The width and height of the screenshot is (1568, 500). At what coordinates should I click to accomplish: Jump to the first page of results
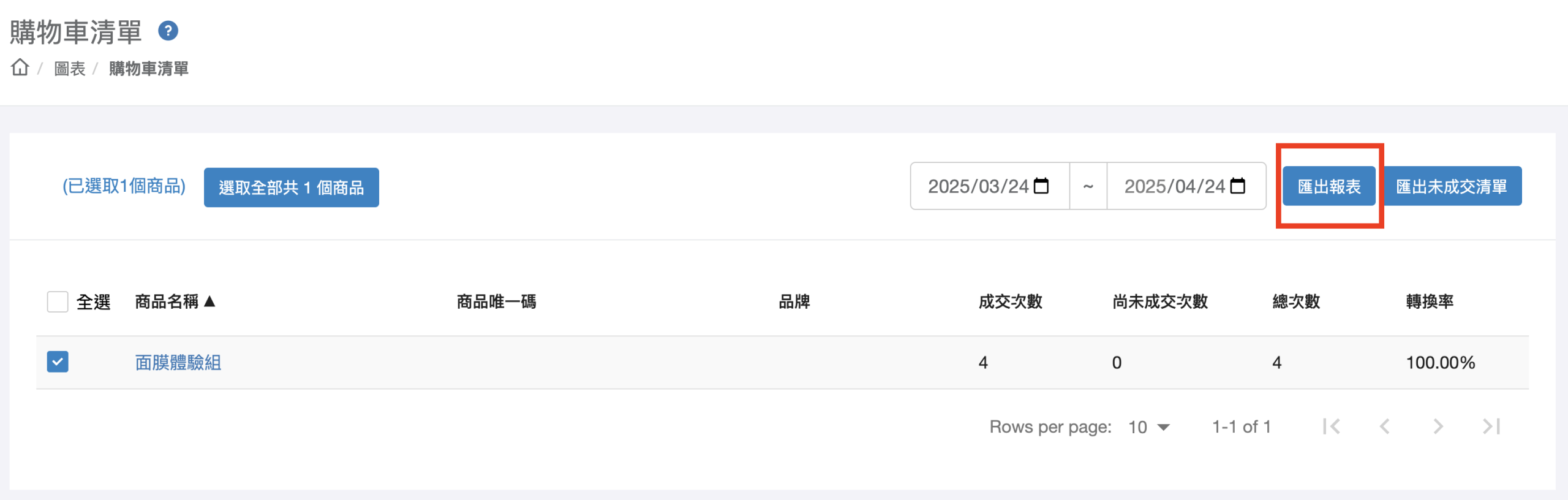pos(1332,426)
